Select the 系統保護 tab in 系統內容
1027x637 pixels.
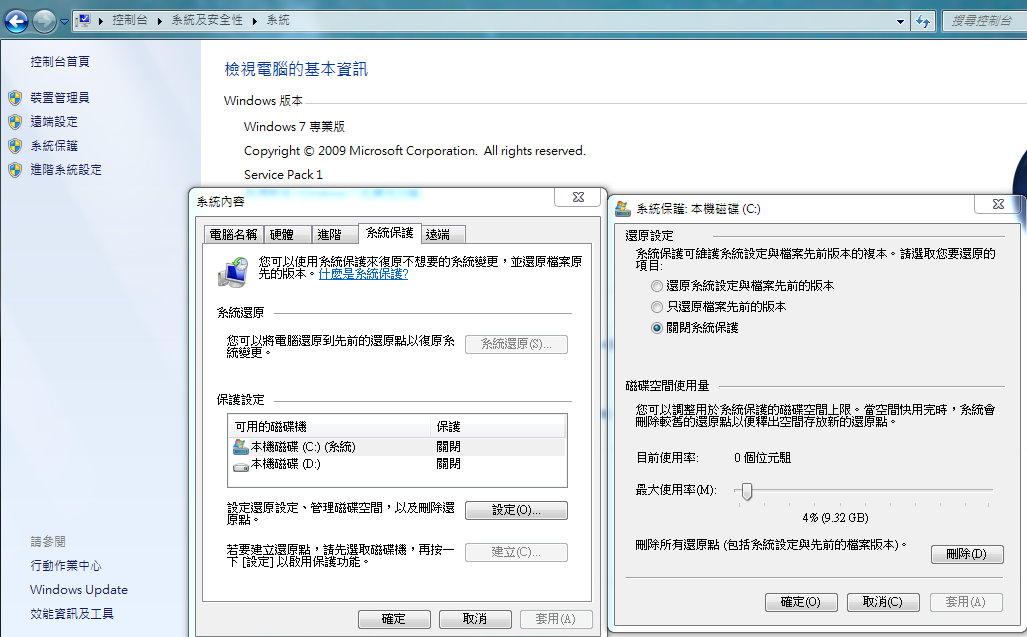pyautogui.click(x=390, y=233)
